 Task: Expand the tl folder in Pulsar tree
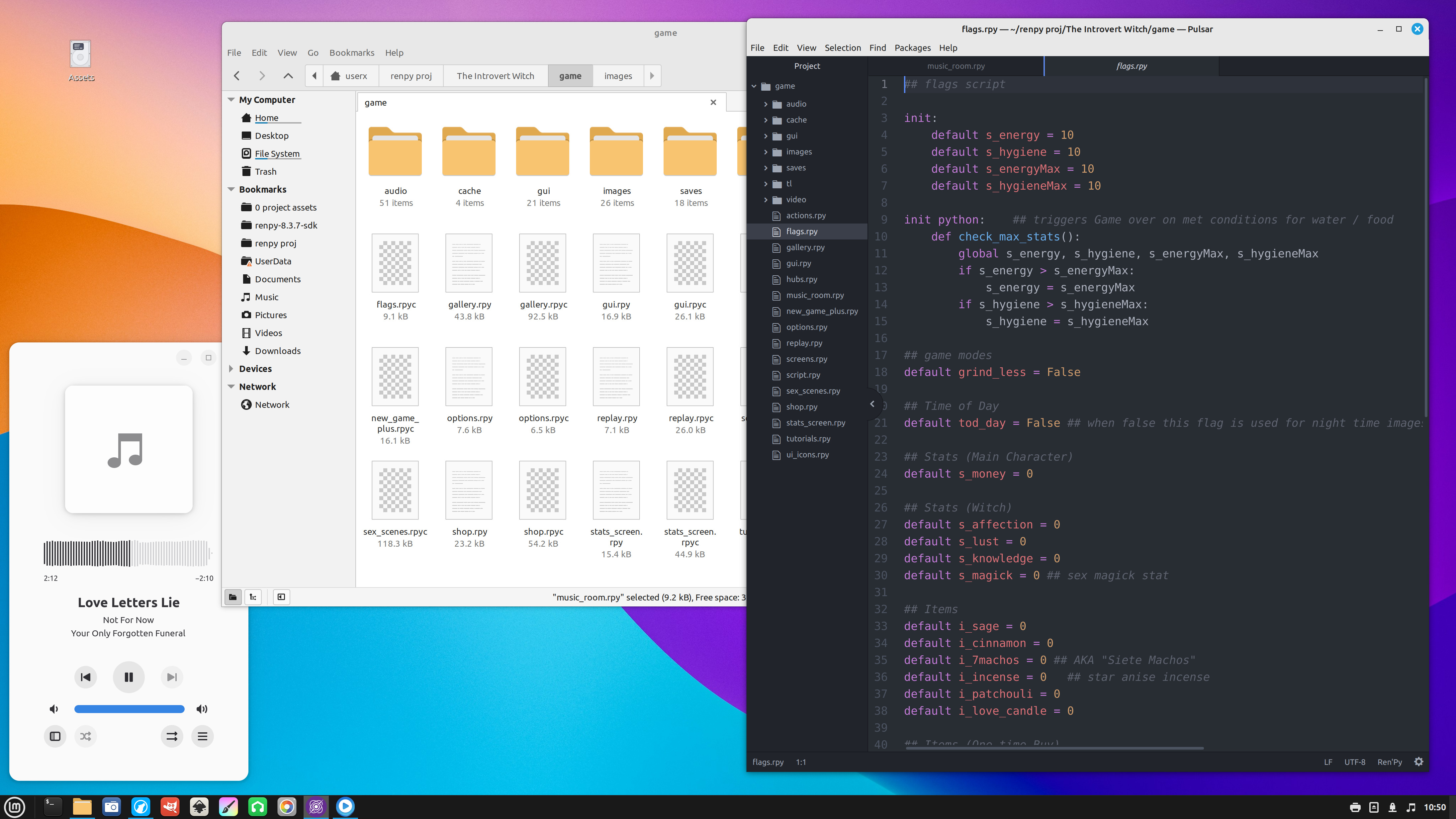coord(766,184)
